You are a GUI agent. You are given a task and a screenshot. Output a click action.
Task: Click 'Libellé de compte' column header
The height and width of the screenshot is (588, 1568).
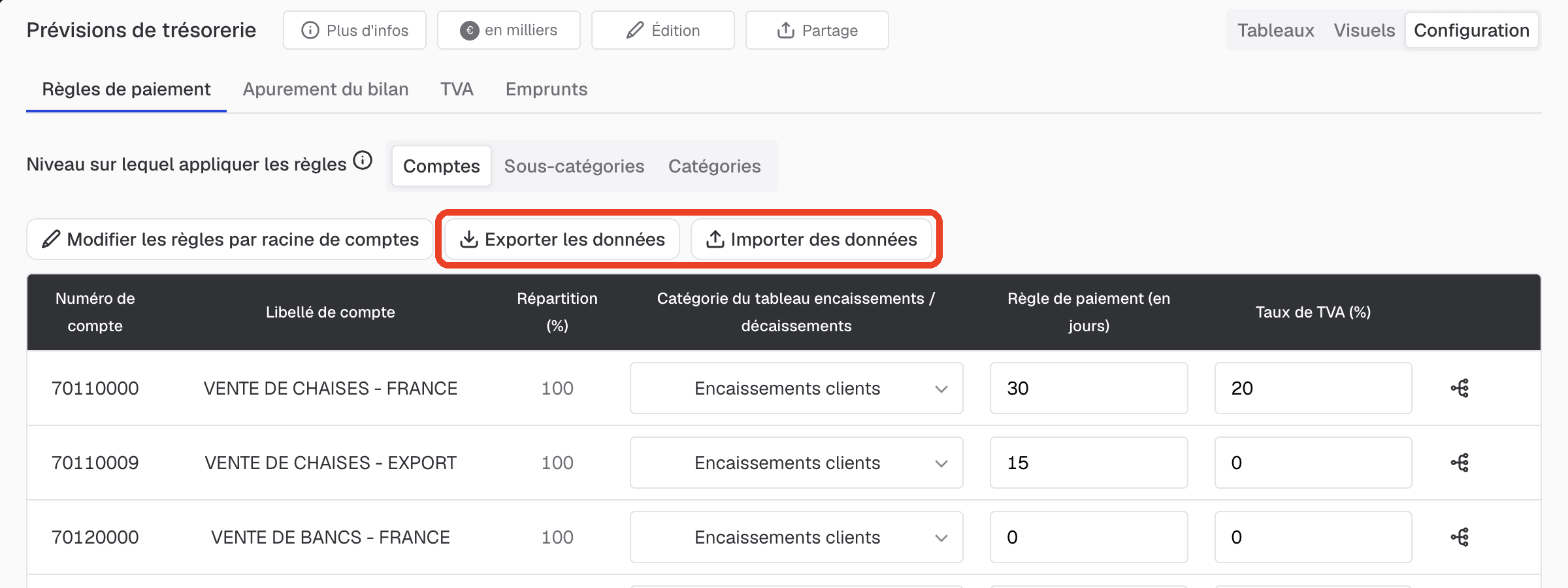click(331, 312)
